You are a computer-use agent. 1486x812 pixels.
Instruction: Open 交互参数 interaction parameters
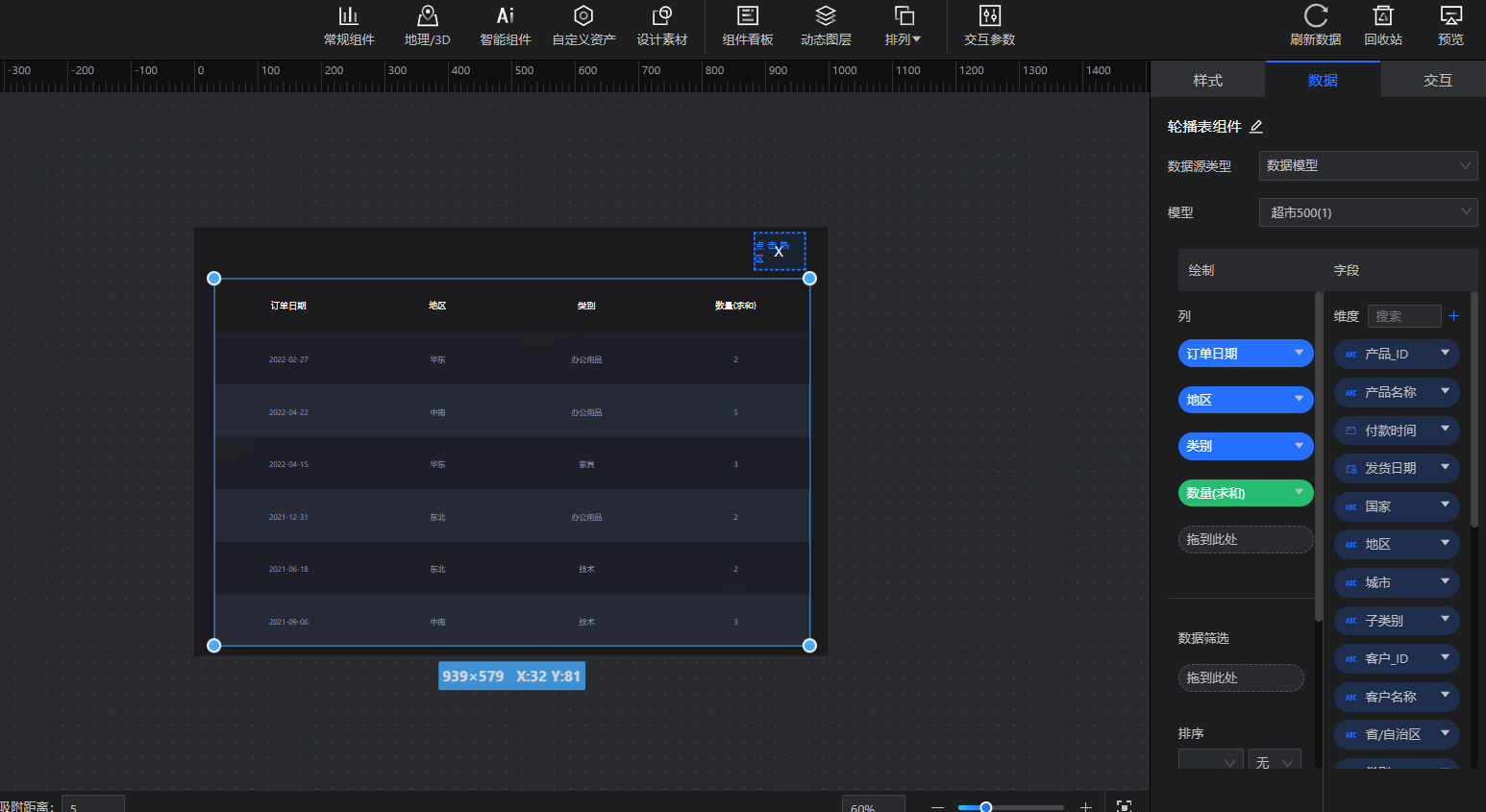coord(990,26)
